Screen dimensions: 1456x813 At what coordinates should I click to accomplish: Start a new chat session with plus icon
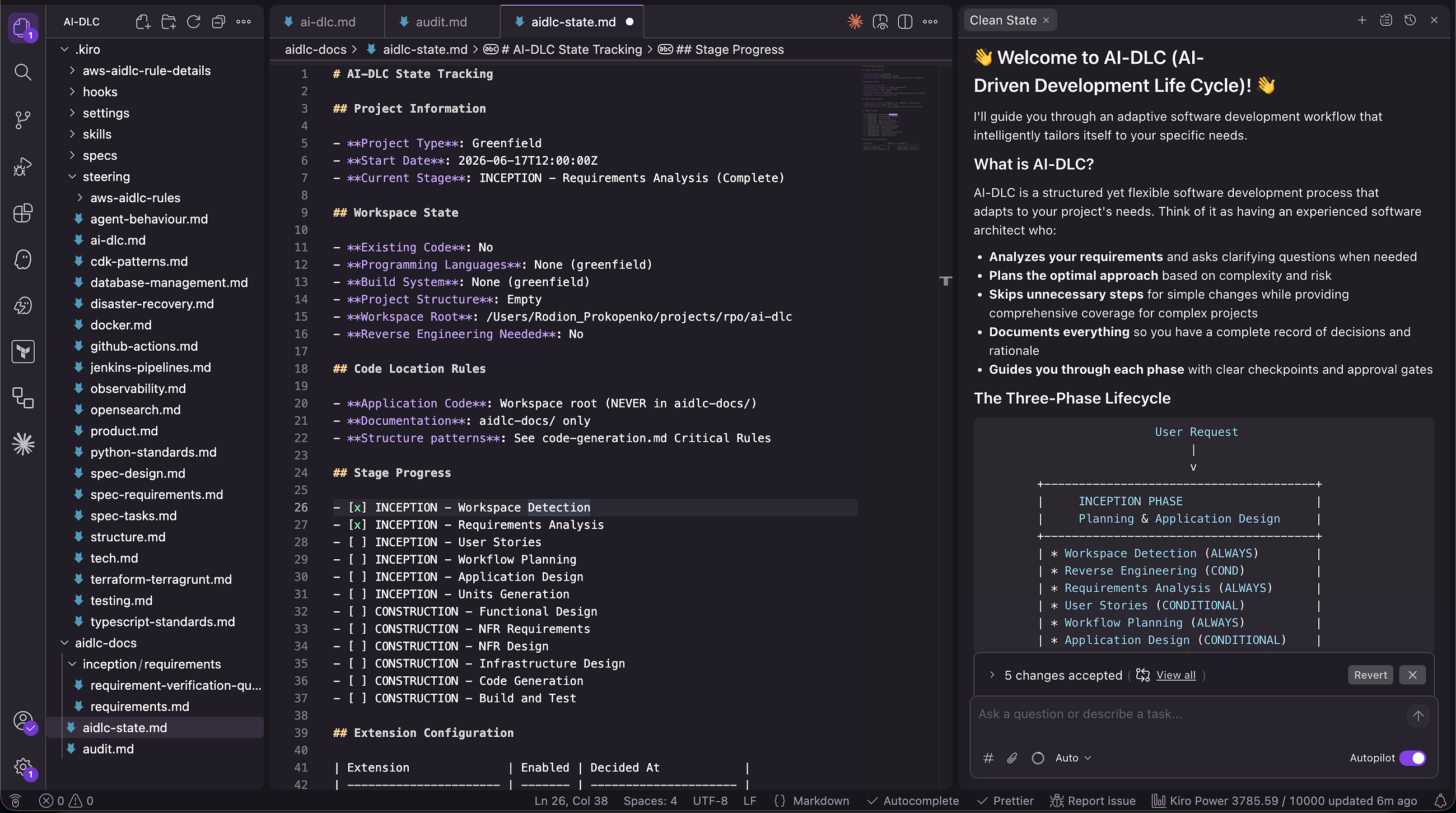coord(1362,20)
